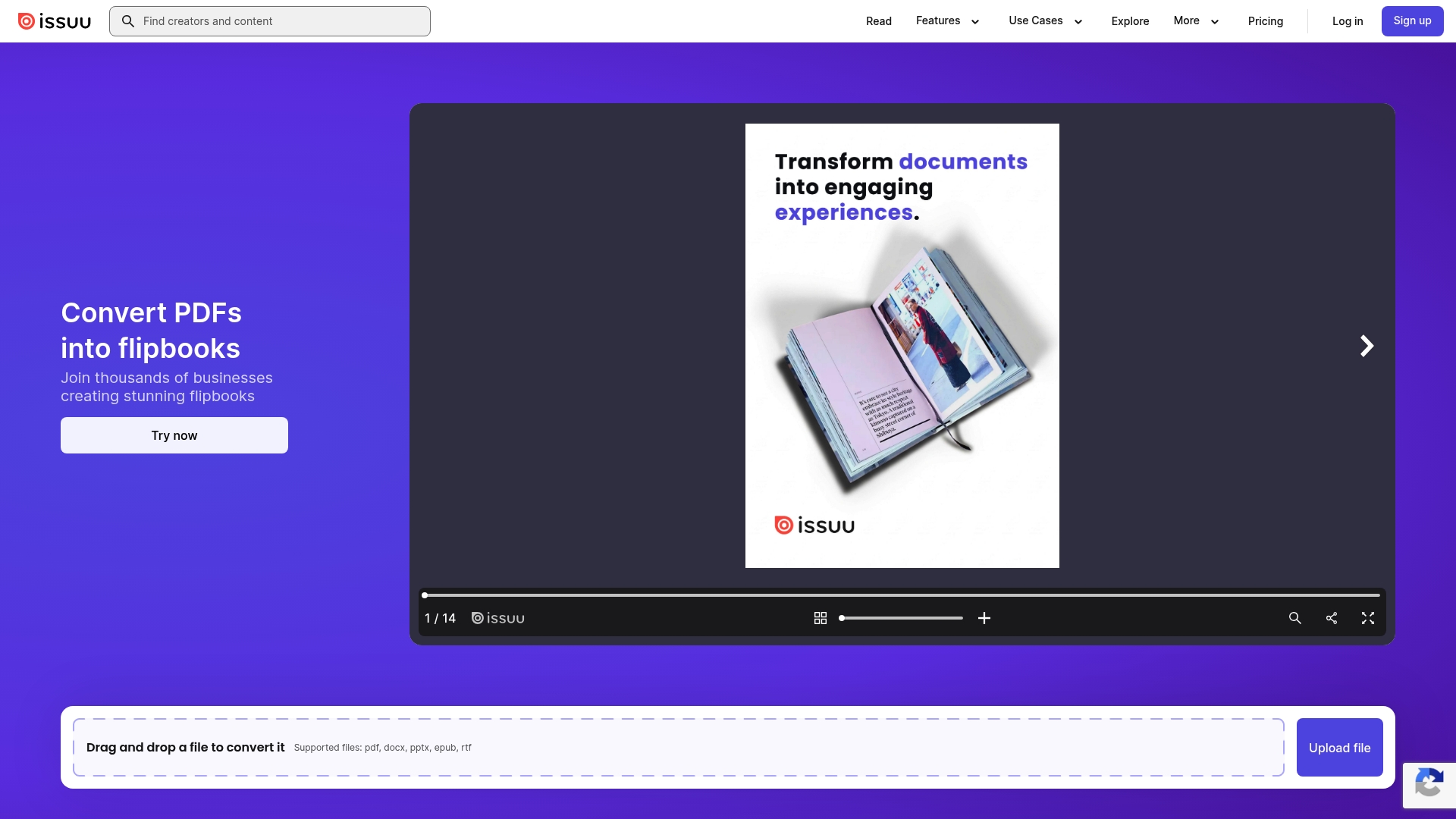Screen dimensions: 1456x819
Task: Open the Log in page
Action: (x=1347, y=21)
